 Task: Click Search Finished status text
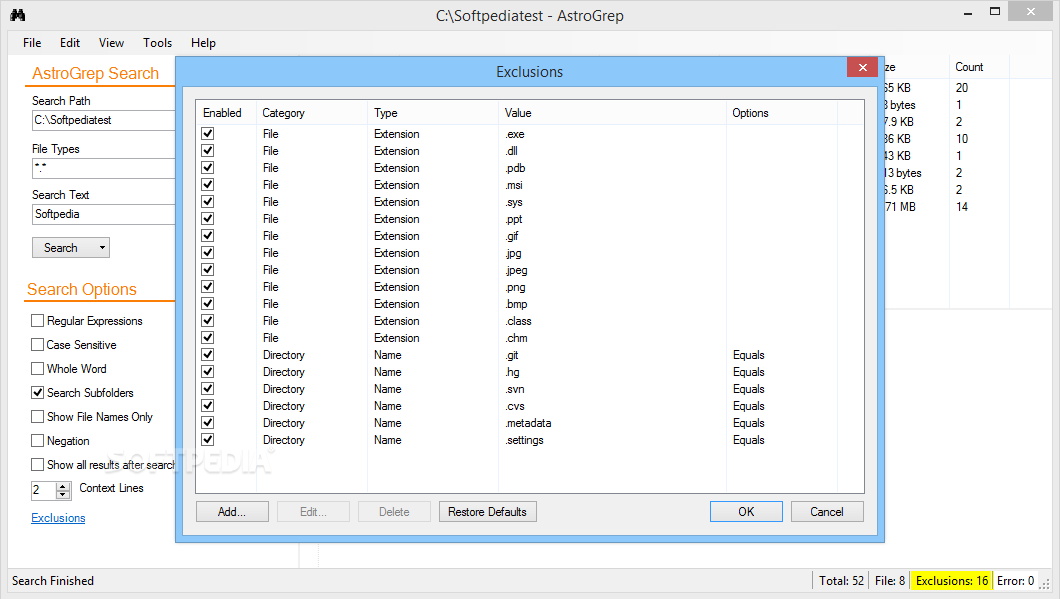[53, 581]
